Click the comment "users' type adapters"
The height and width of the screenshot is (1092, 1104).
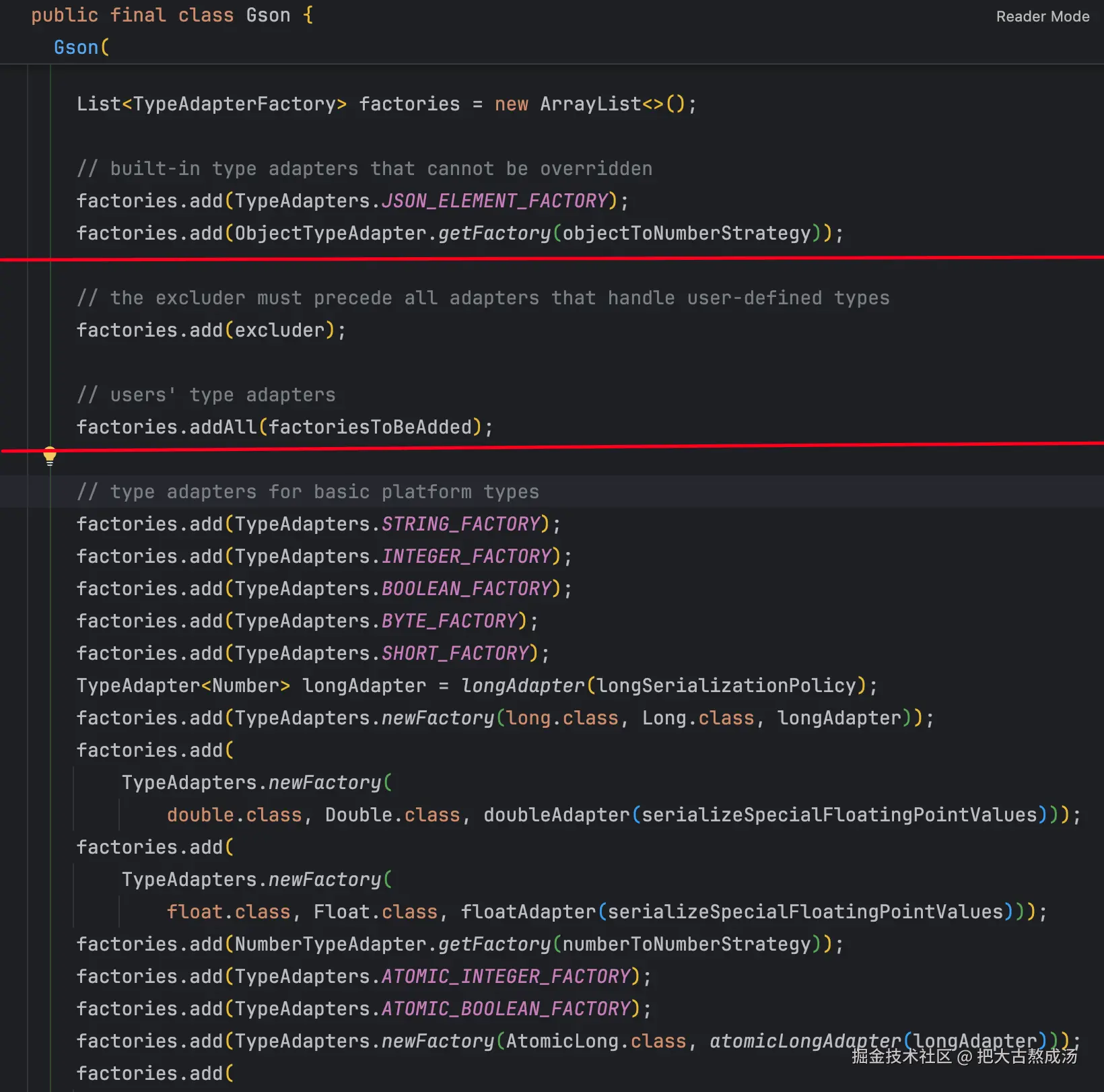pos(206,395)
